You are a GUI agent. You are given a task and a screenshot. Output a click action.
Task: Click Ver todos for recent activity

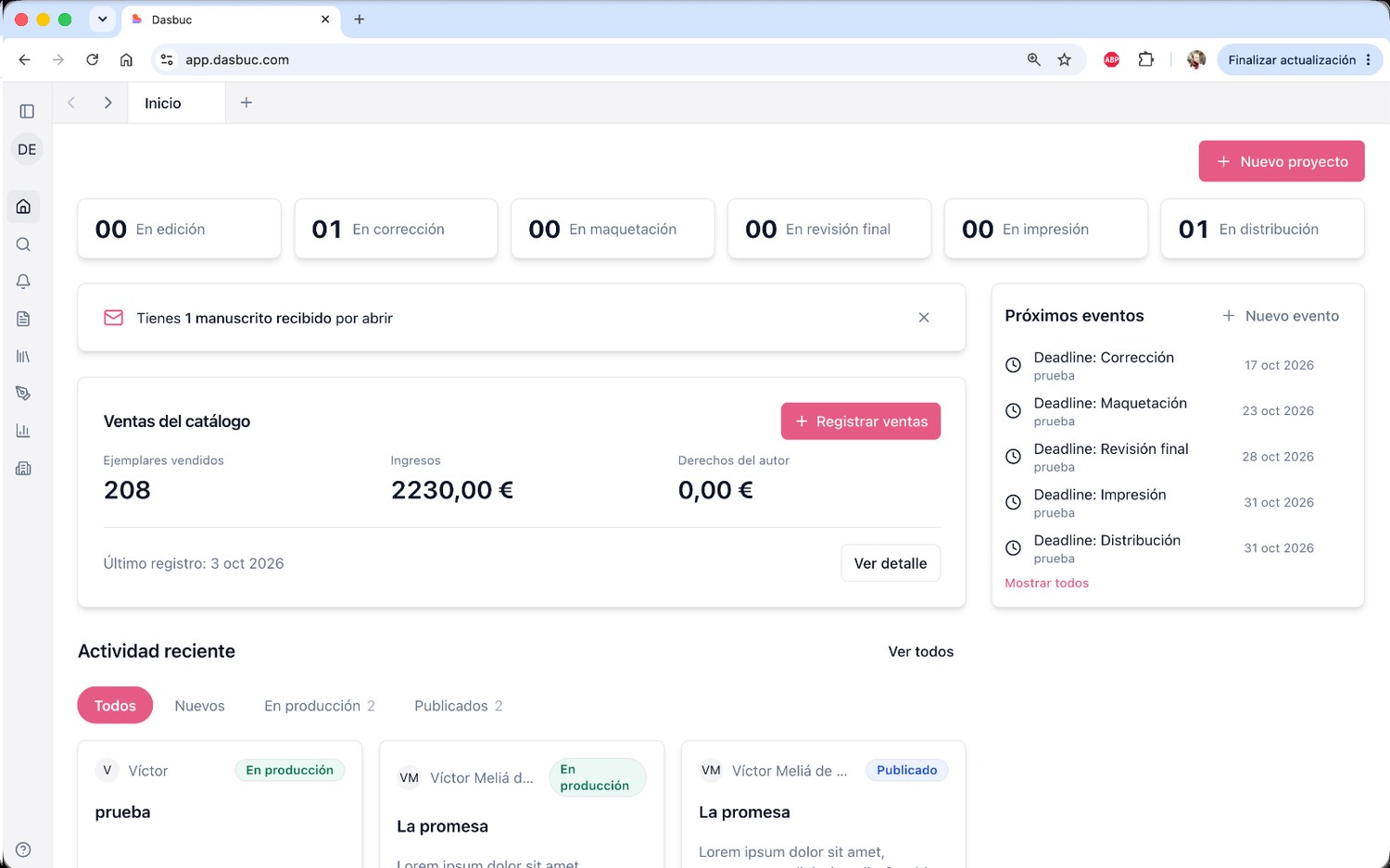tap(921, 652)
